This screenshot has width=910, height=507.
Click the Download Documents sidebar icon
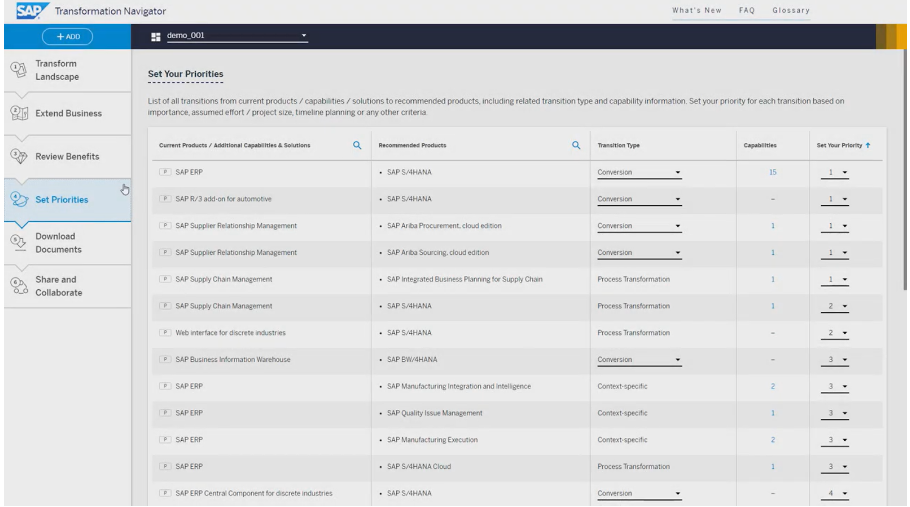(18, 243)
